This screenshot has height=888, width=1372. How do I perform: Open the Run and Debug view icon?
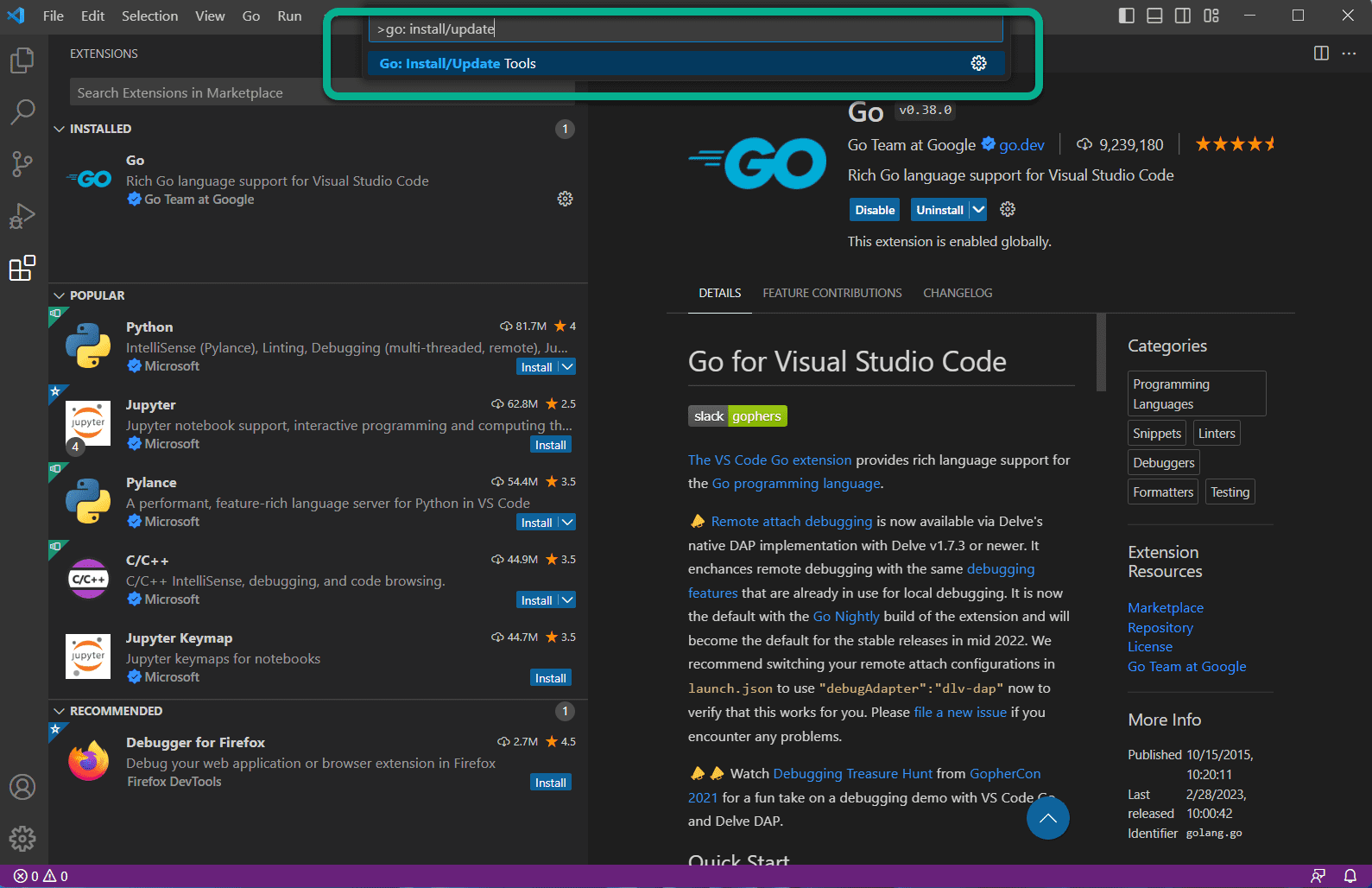coord(22,215)
